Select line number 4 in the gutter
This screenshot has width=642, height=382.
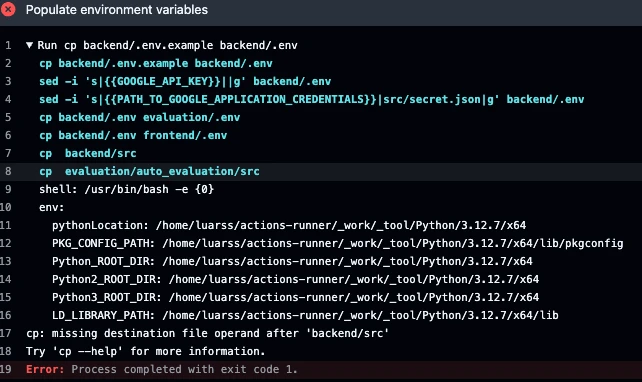tap(8, 99)
